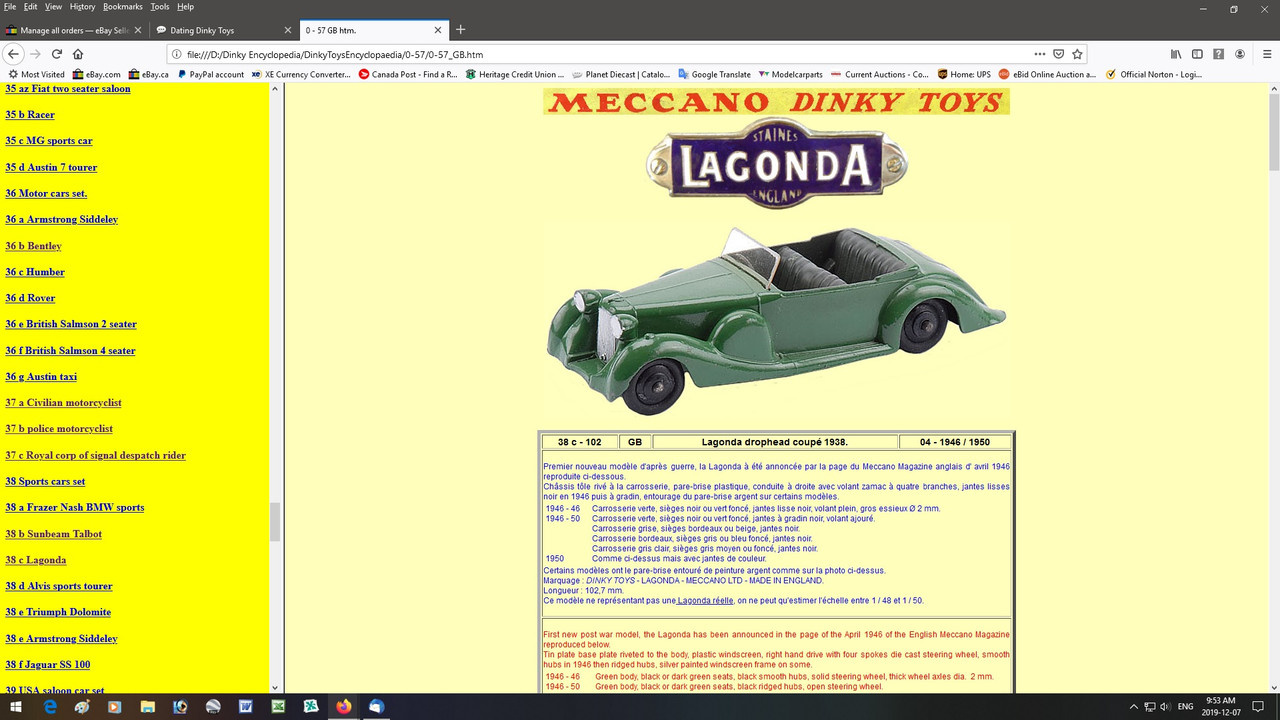
Task: Open the Home: UPS bookmark
Action: pos(964,74)
